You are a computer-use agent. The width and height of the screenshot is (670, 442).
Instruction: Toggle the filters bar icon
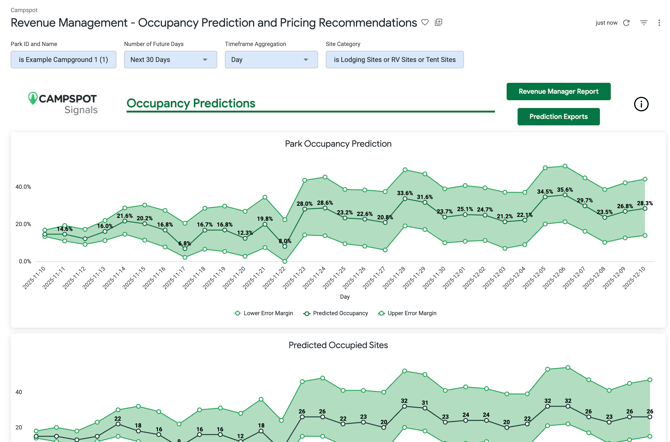coord(644,23)
